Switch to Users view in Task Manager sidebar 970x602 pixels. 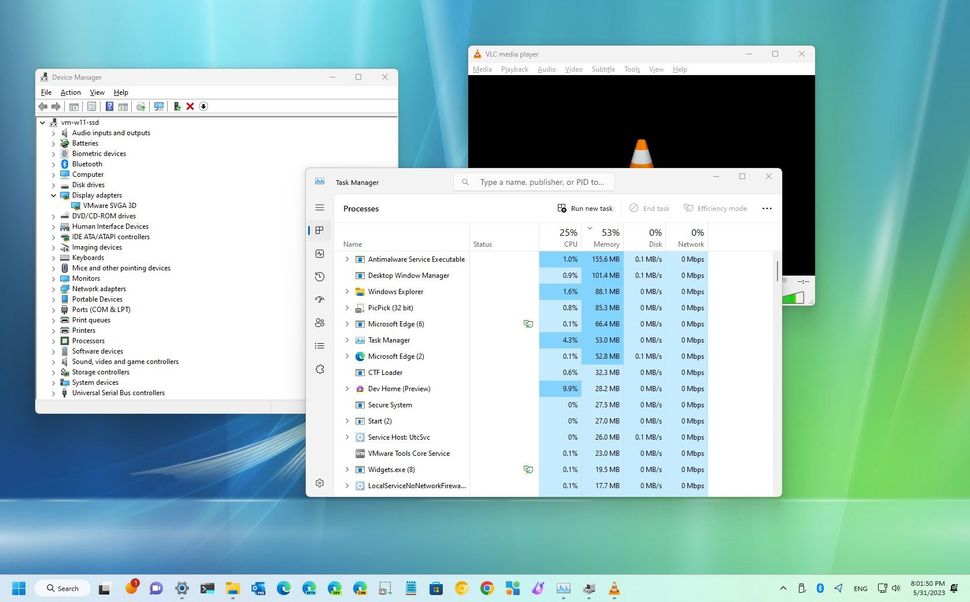point(320,322)
